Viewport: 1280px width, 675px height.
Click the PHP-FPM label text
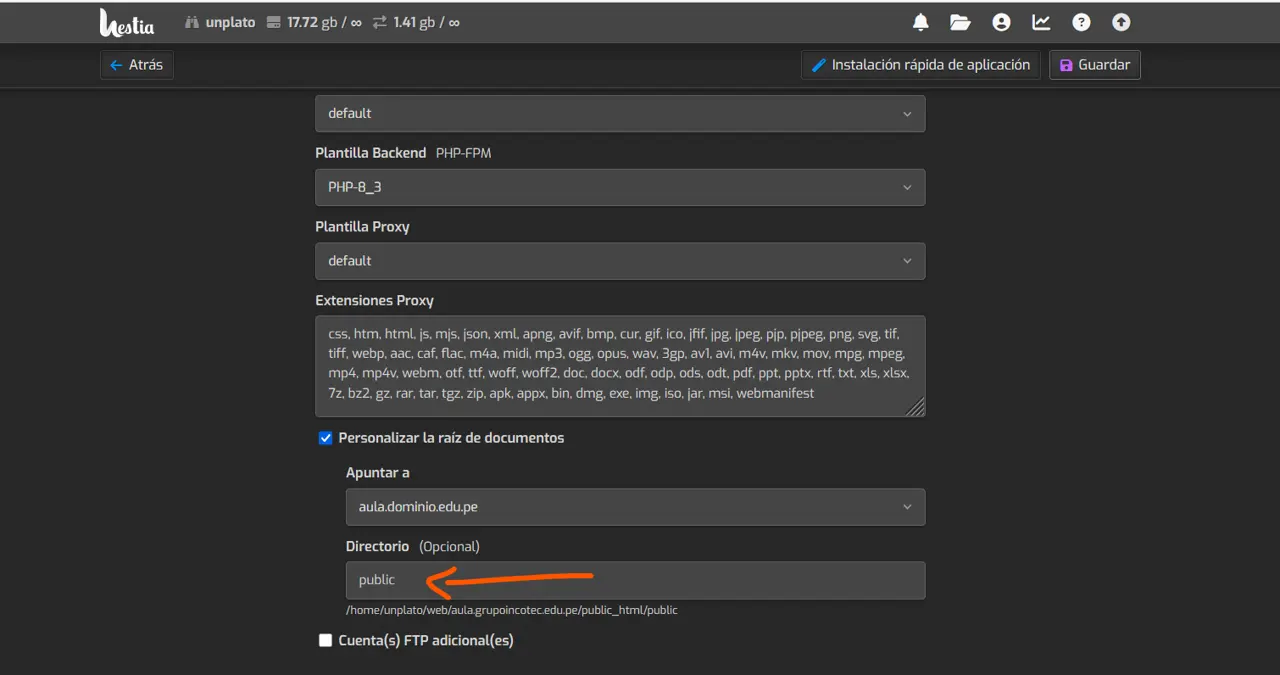(x=463, y=153)
